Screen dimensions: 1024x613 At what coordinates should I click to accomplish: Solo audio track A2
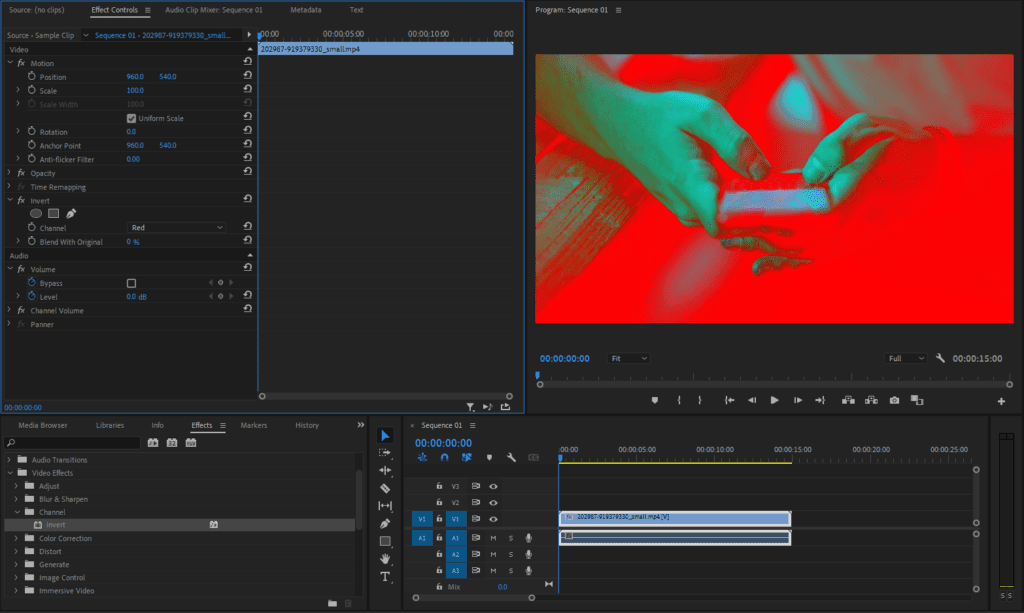click(511, 554)
